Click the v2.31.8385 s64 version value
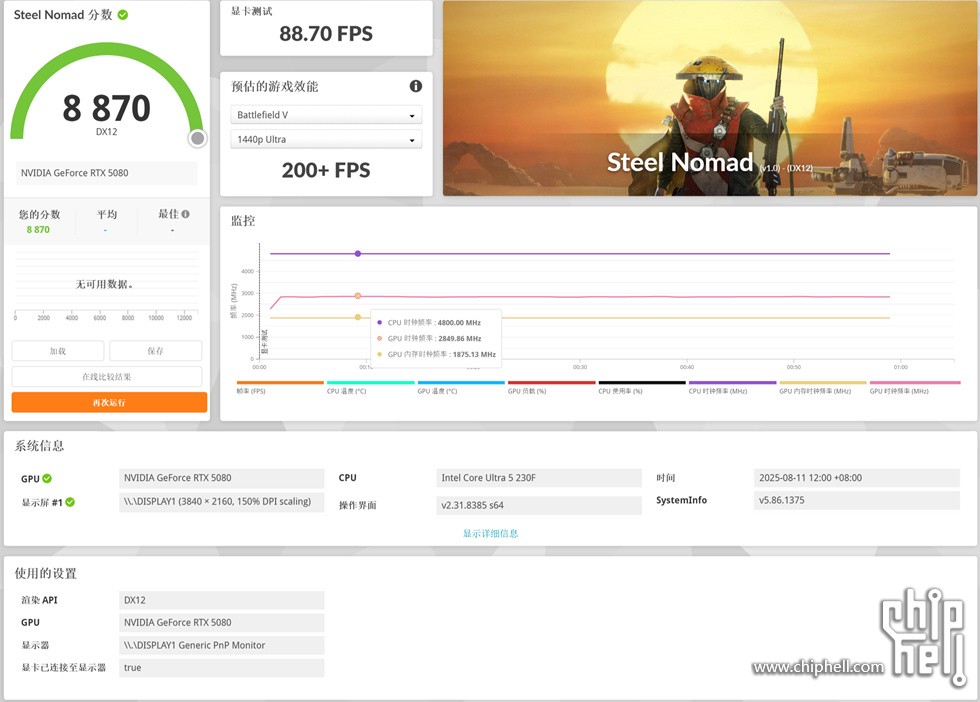Screen dimensions: 980x702 539,505
